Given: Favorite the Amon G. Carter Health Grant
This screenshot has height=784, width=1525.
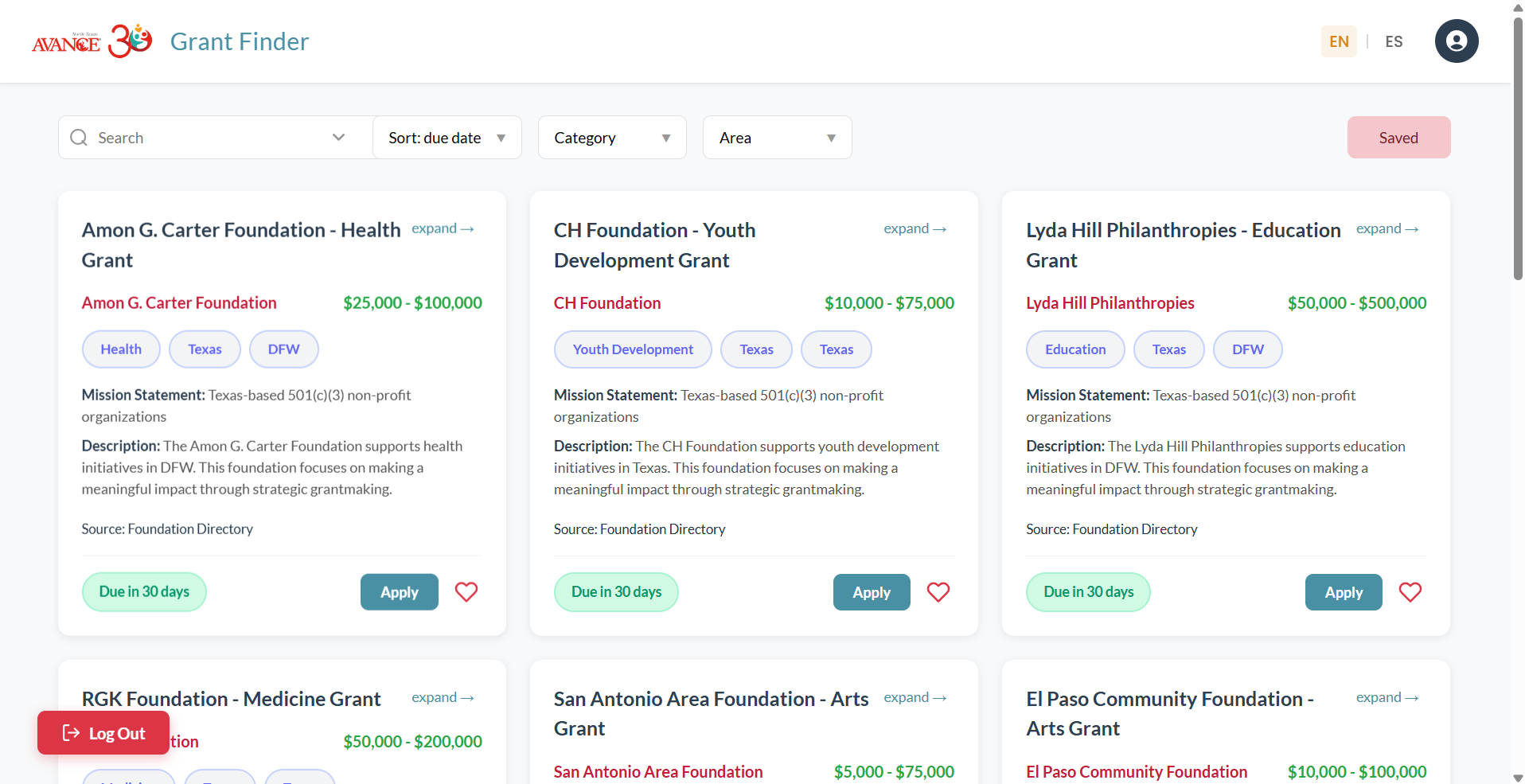Looking at the screenshot, I should click(466, 591).
